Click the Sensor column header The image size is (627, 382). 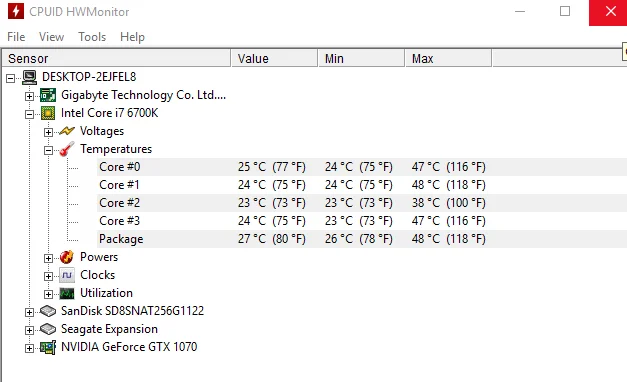pos(116,58)
